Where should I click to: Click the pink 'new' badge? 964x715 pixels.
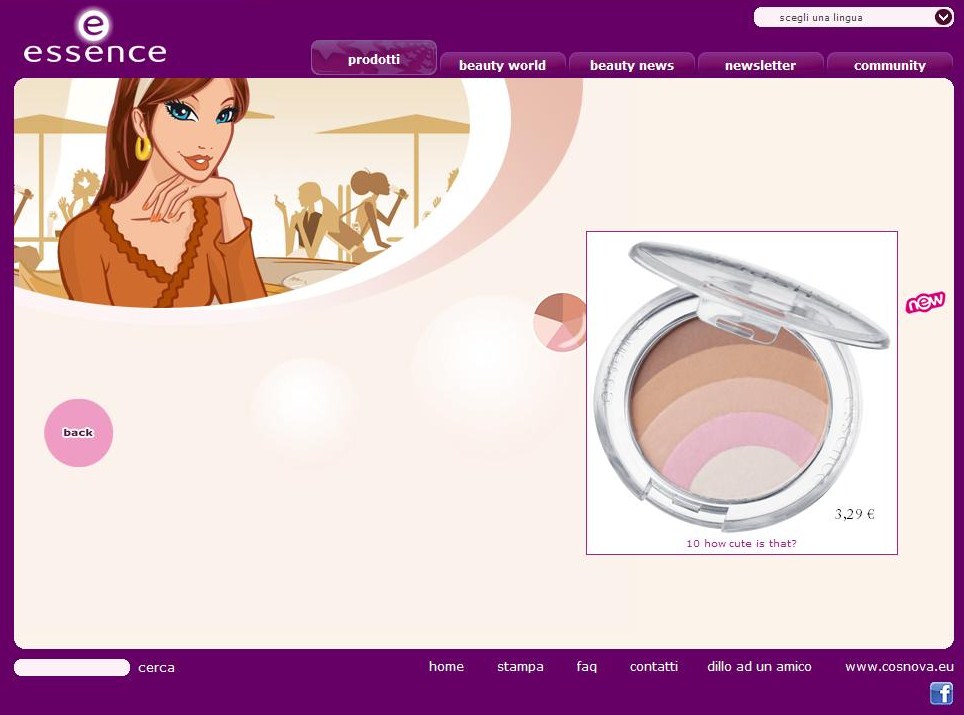pyautogui.click(x=925, y=302)
